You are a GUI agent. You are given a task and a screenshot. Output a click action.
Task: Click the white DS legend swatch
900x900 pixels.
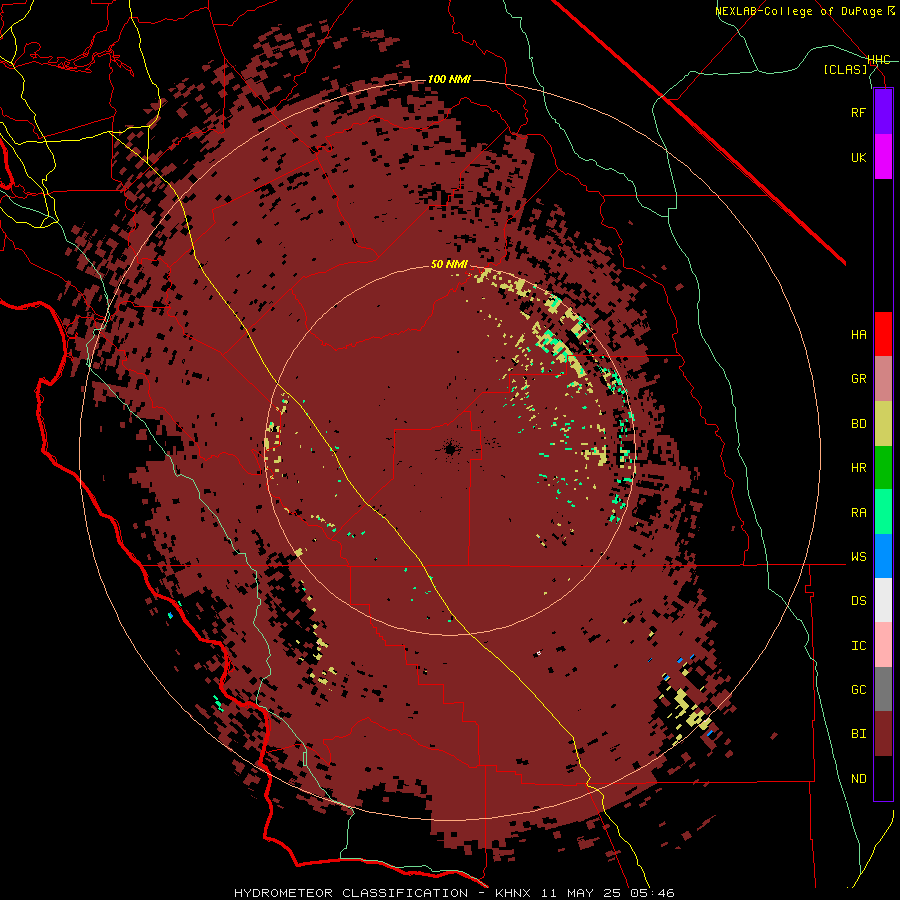coord(883,600)
